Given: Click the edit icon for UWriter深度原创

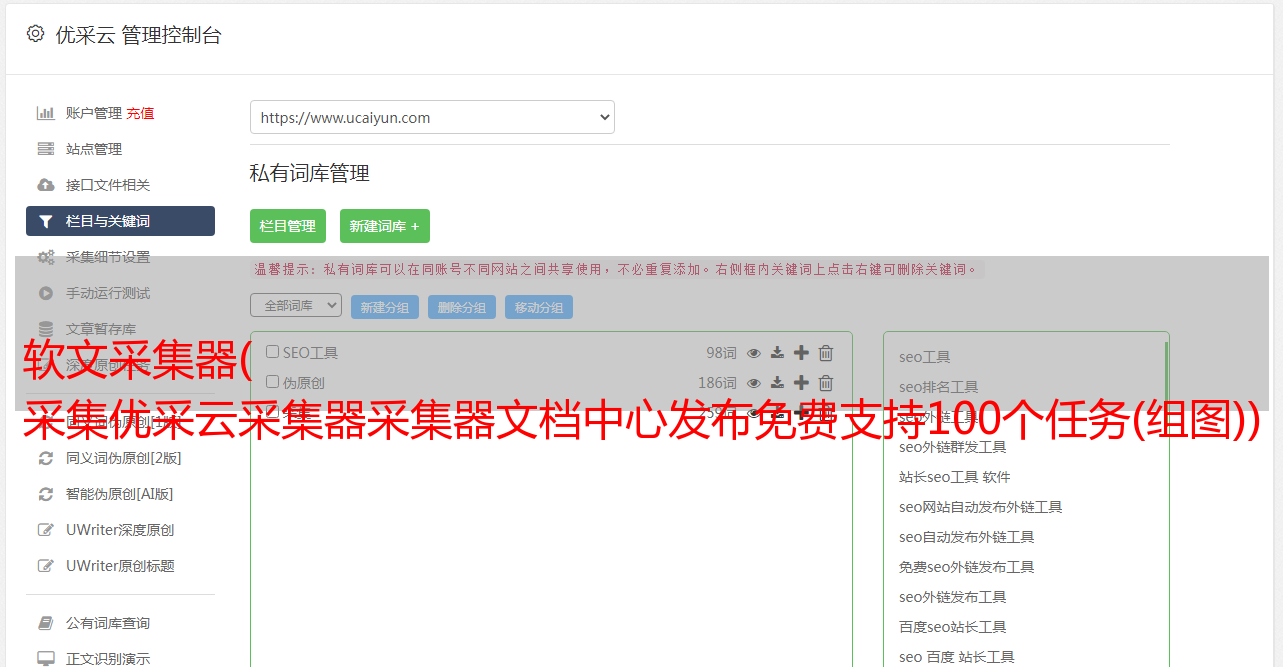Looking at the screenshot, I should pos(46,530).
